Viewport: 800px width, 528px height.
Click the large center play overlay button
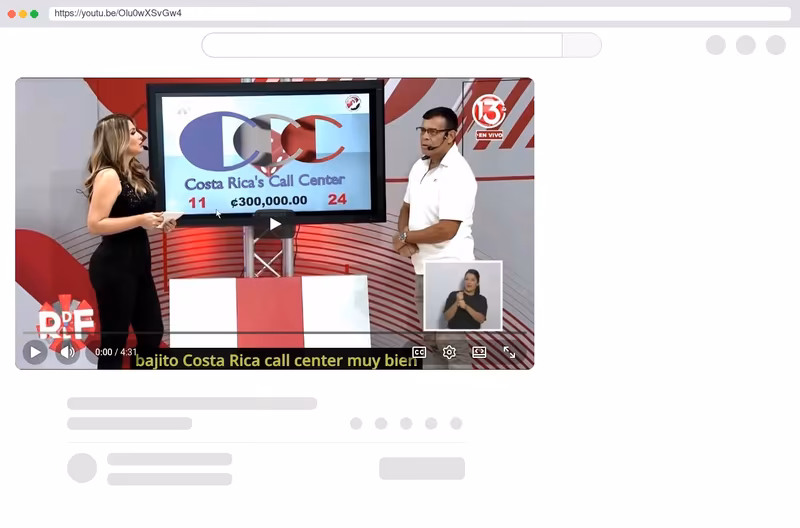pyautogui.click(x=274, y=224)
